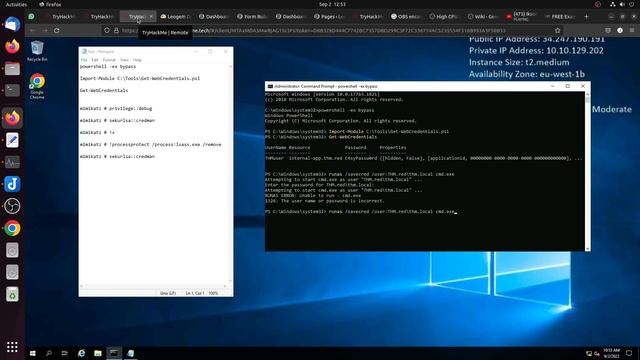Open Notepad's View menu
The height and width of the screenshot is (360, 640).
(x=124, y=60)
